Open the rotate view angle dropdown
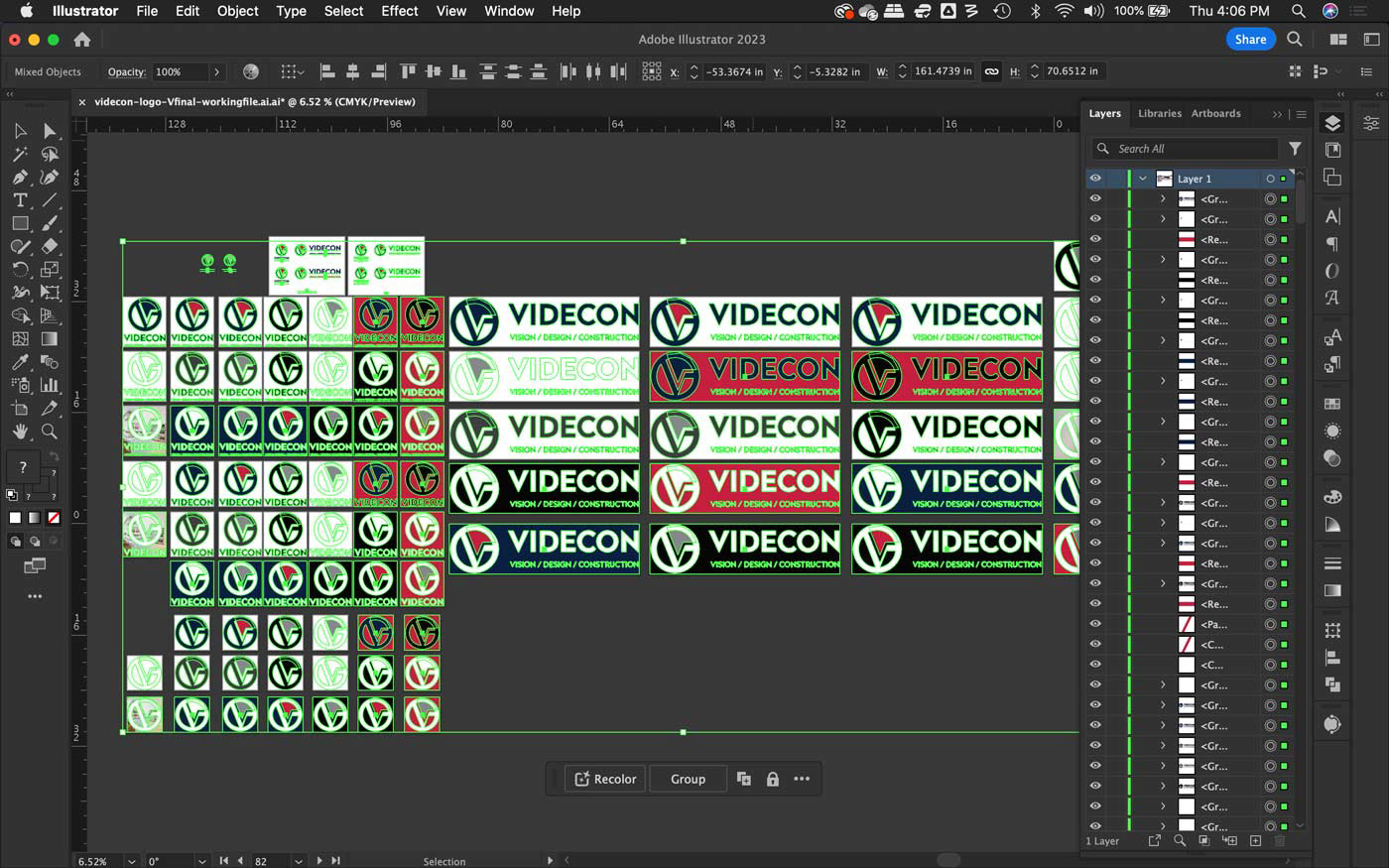 (201, 861)
